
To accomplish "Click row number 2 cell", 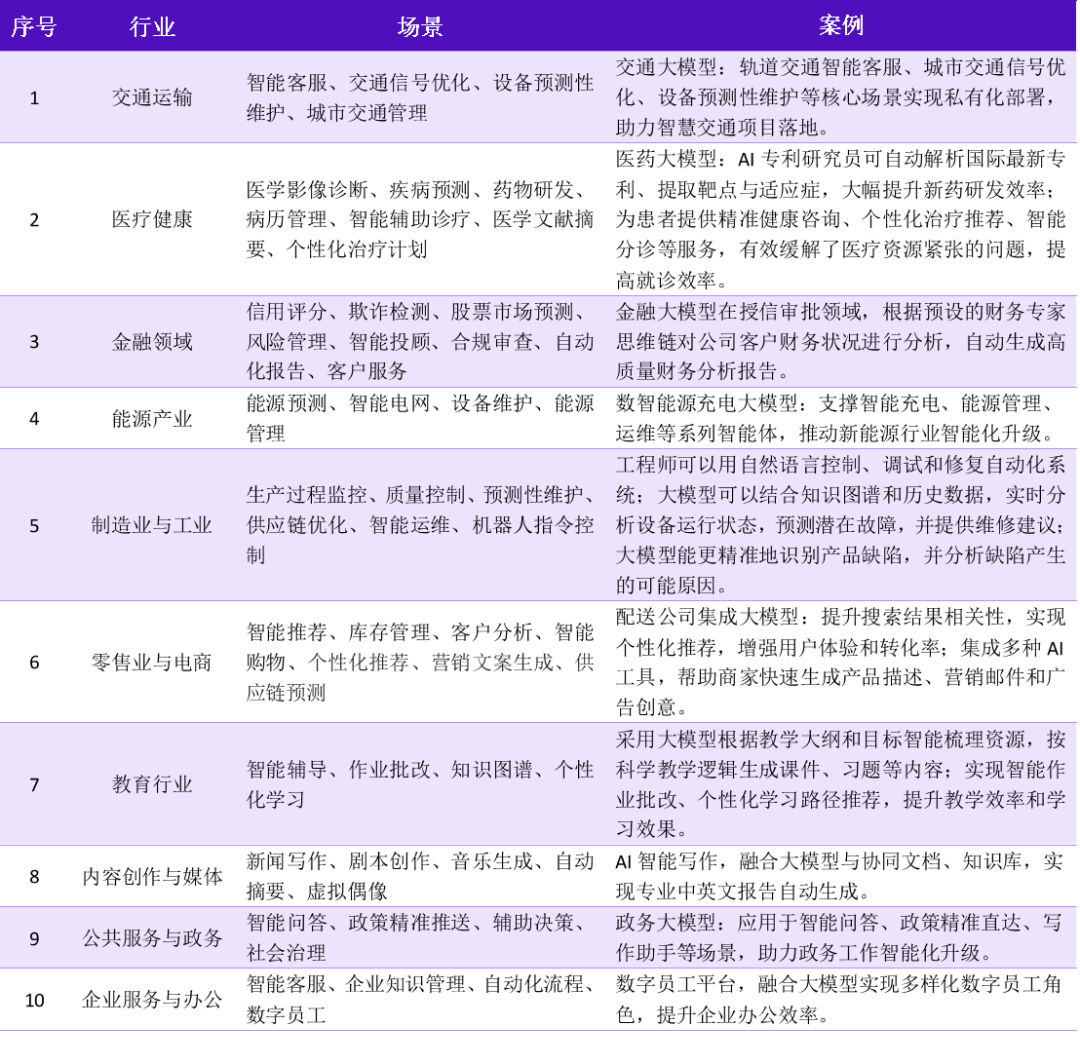I will (34, 220).
